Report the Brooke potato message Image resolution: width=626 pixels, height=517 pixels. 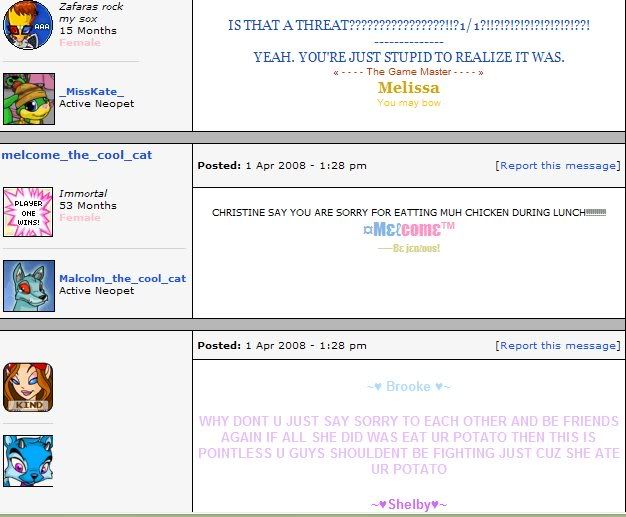[x=557, y=345]
